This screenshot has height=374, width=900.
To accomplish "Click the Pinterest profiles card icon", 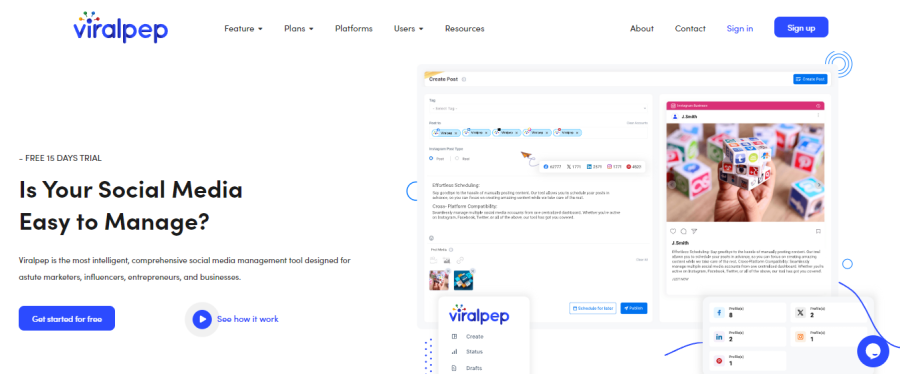I will pyautogui.click(x=719, y=361).
